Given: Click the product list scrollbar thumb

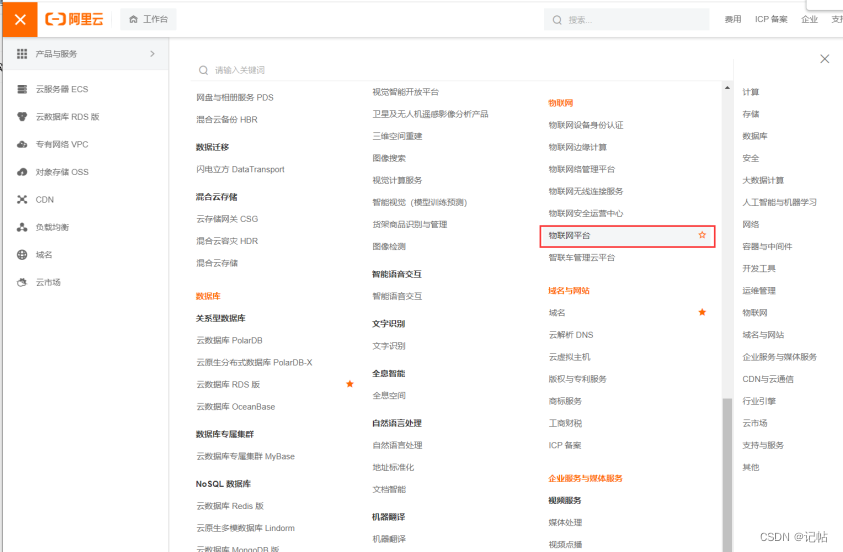Looking at the screenshot, I should click(727, 475).
